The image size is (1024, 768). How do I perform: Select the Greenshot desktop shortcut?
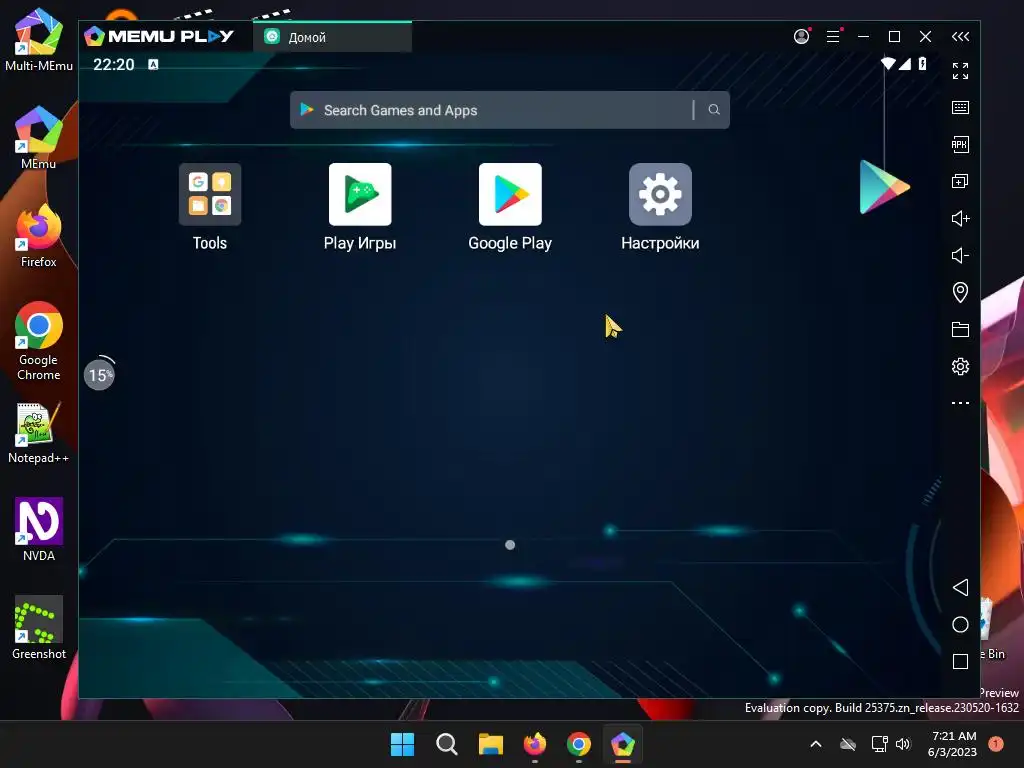(x=39, y=628)
